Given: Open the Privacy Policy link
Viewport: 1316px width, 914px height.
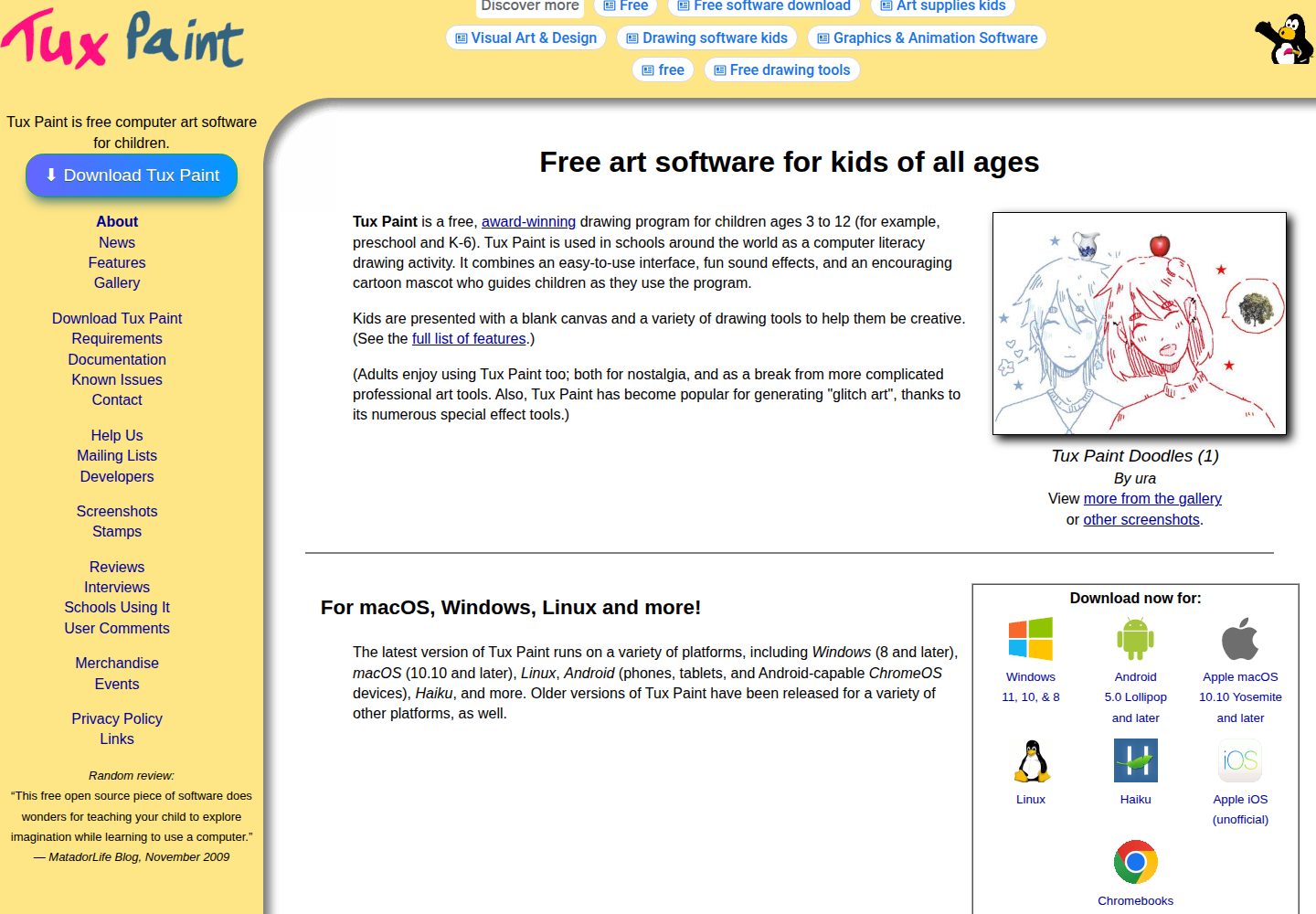Looking at the screenshot, I should [x=117, y=718].
